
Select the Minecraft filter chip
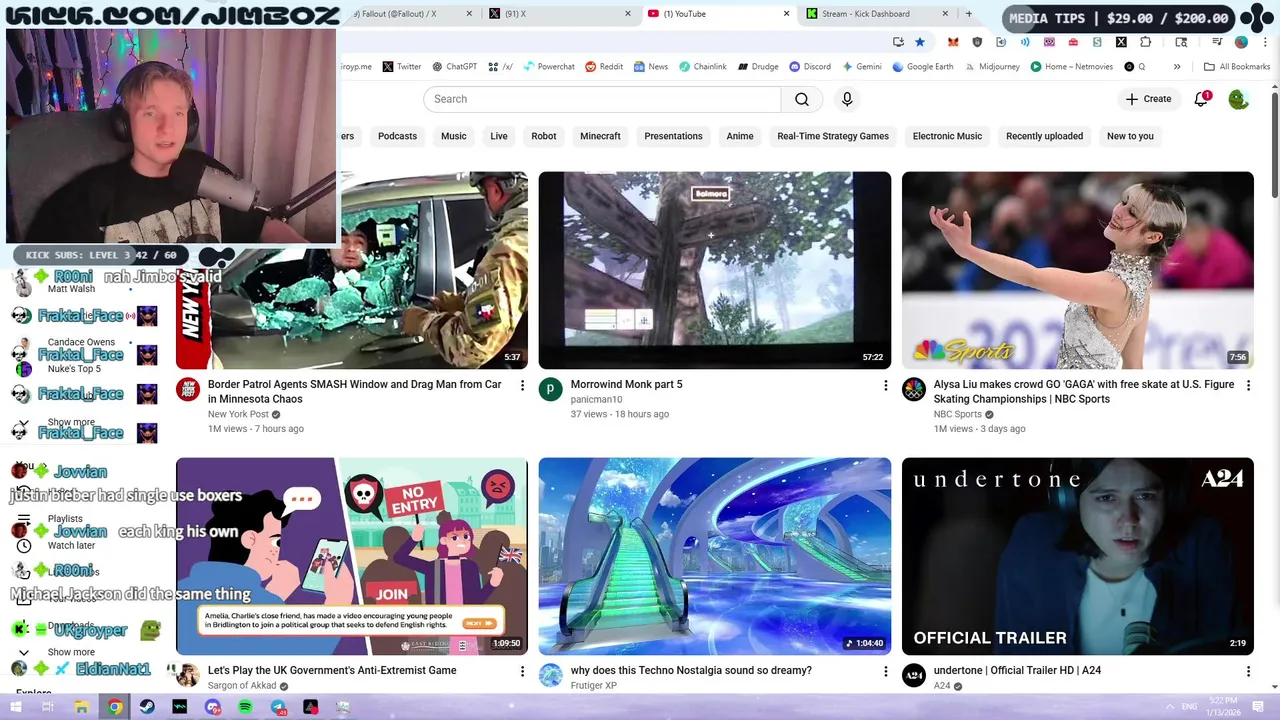pos(600,136)
